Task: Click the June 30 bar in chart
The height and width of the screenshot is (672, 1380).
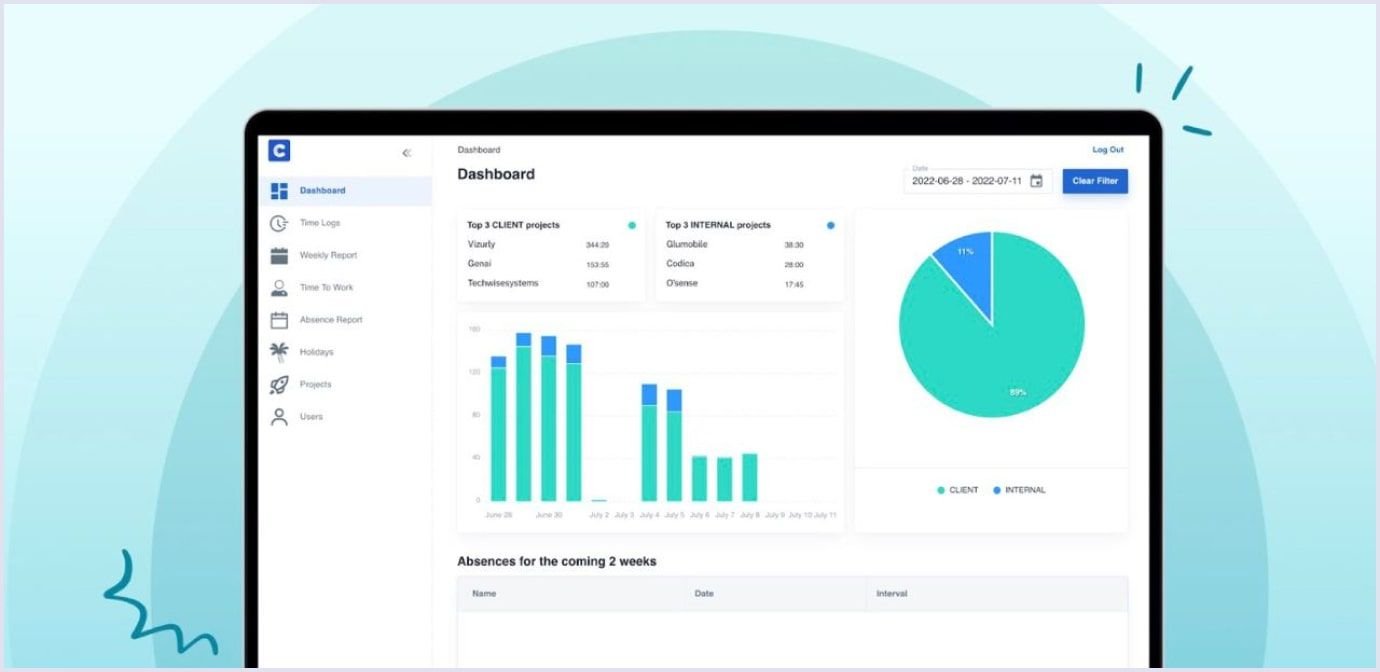Action: pos(548,418)
